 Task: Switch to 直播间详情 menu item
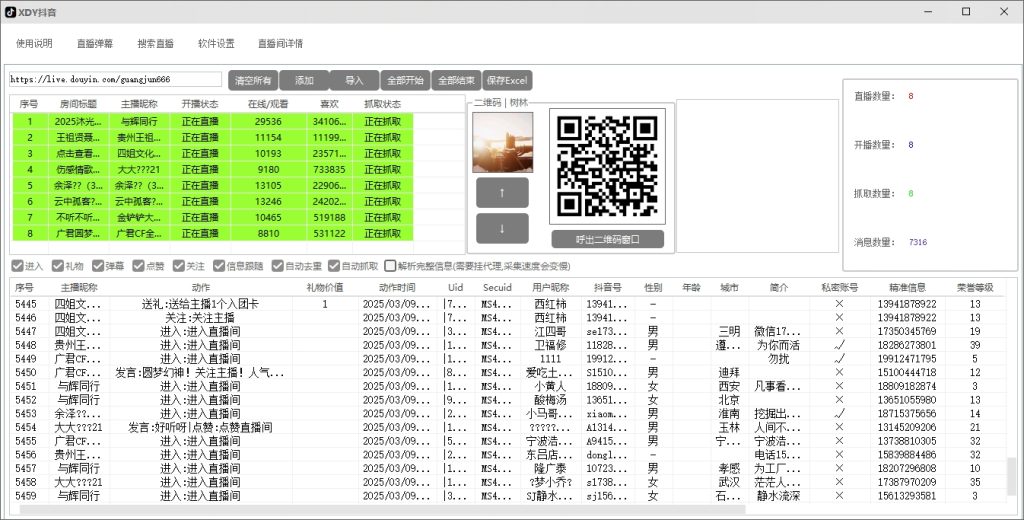click(x=280, y=44)
